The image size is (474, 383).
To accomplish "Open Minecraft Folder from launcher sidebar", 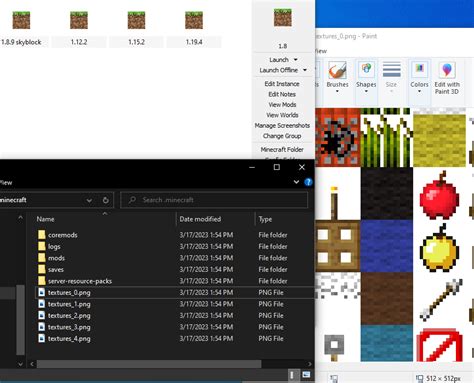I will coord(282,149).
